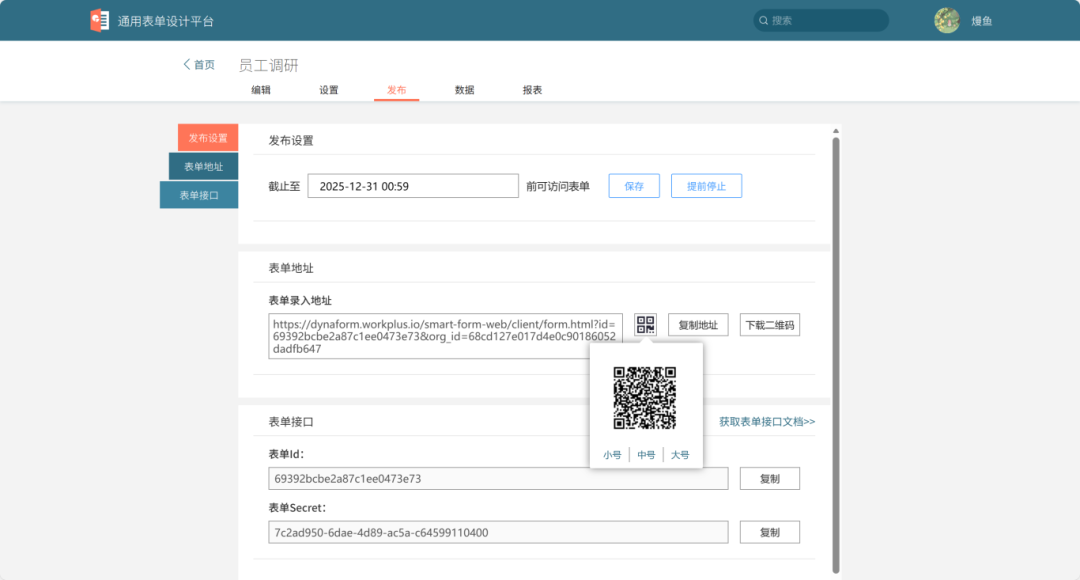Image resolution: width=1080 pixels, height=580 pixels.
Task: Select the 小号 QR code size option
Action: [x=611, y=454]
